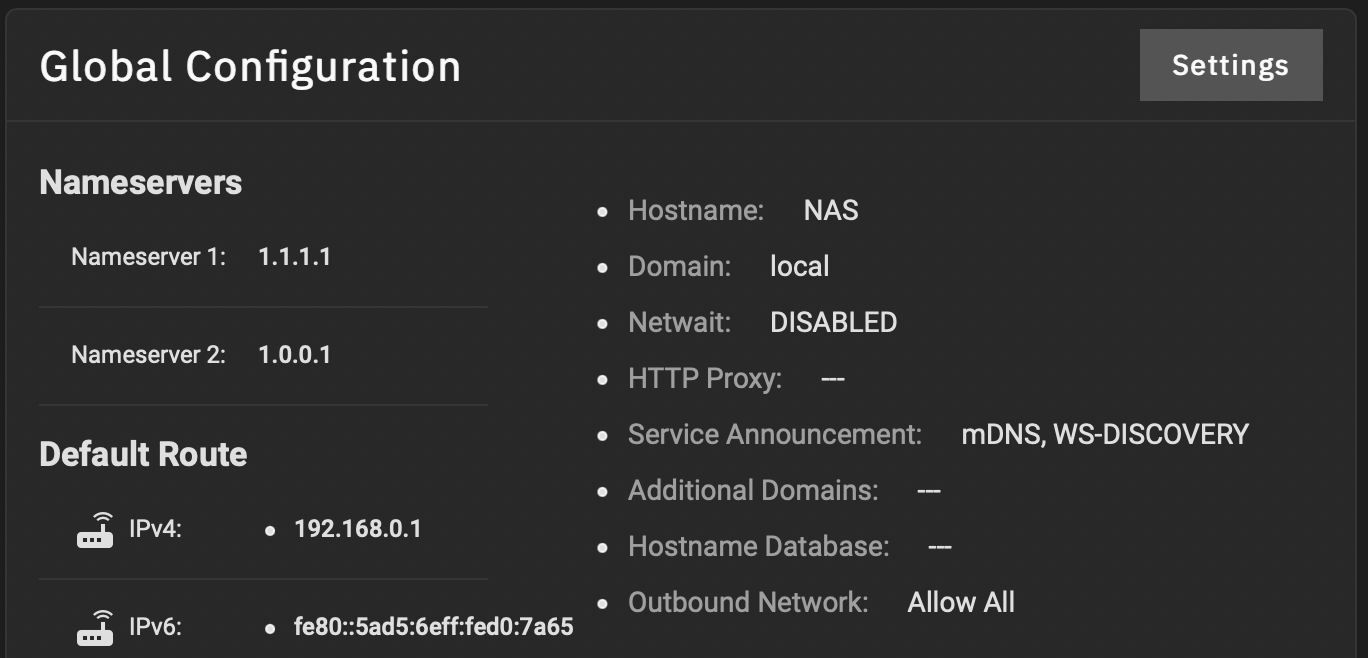Viewport: 1368px width, 658px height.
Task: Click the HTTP Proxy label
Action: point(705,379)
